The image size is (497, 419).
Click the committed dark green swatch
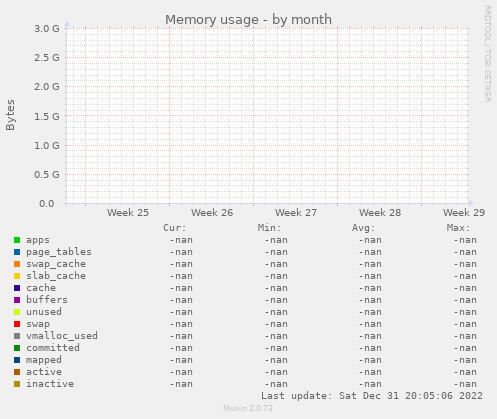(x=17, y=348)
